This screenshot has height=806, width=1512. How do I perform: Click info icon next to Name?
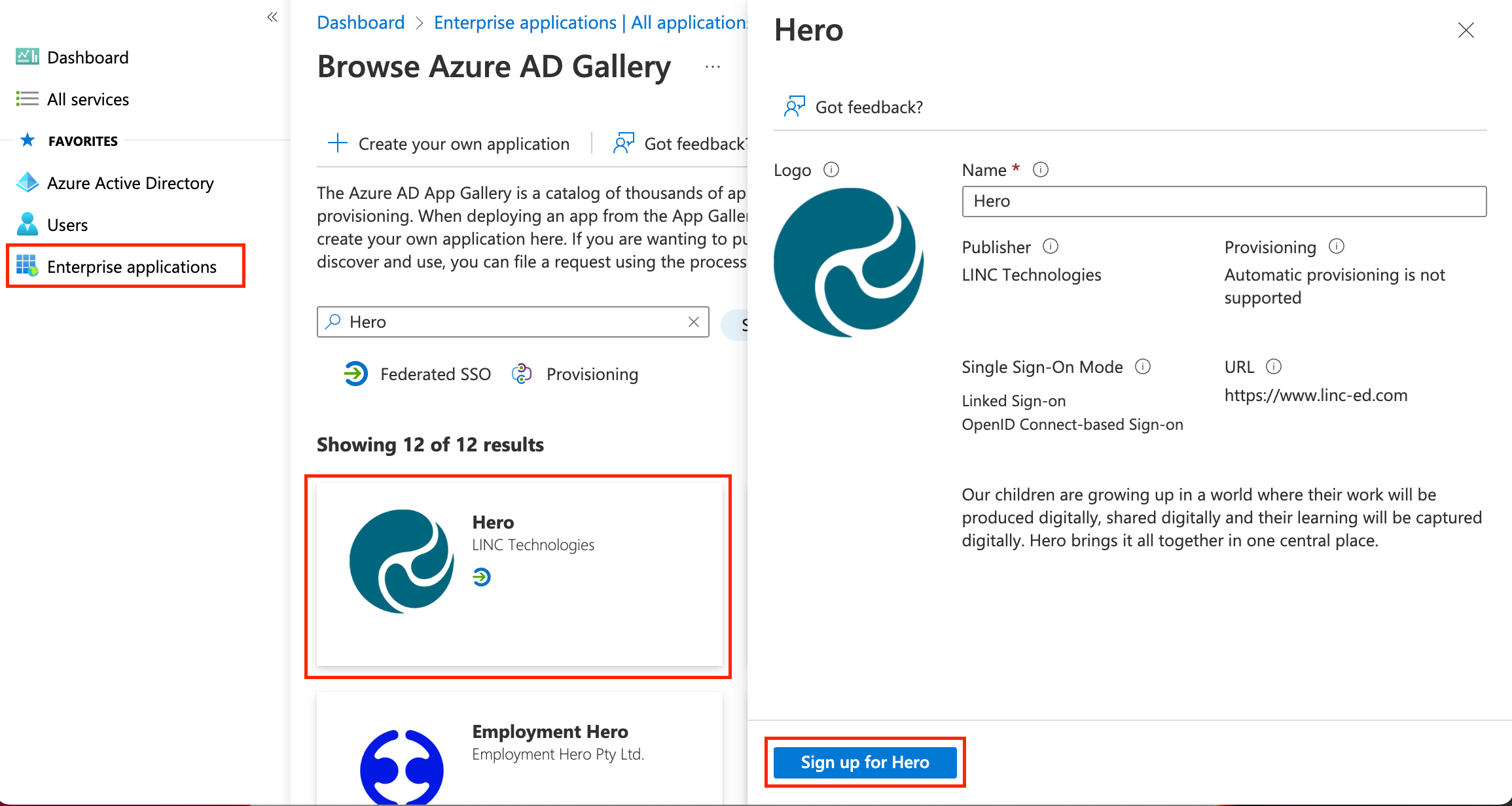1041,169
